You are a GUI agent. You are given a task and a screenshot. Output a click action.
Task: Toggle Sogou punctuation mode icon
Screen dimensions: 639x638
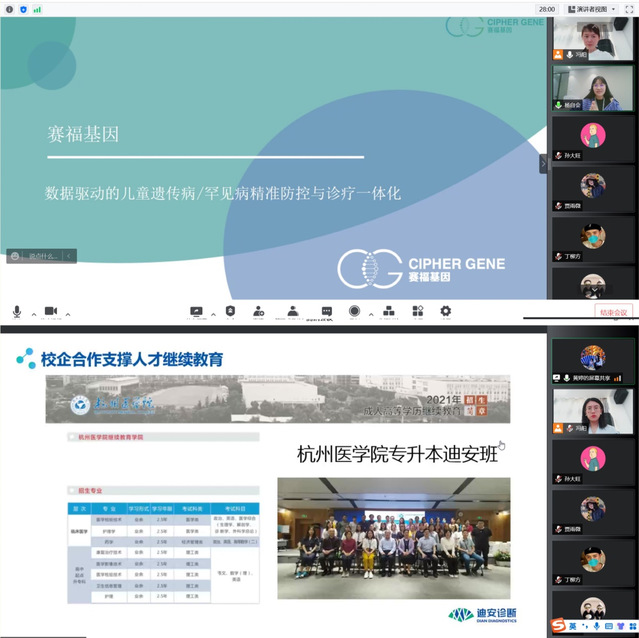(585, 626)
